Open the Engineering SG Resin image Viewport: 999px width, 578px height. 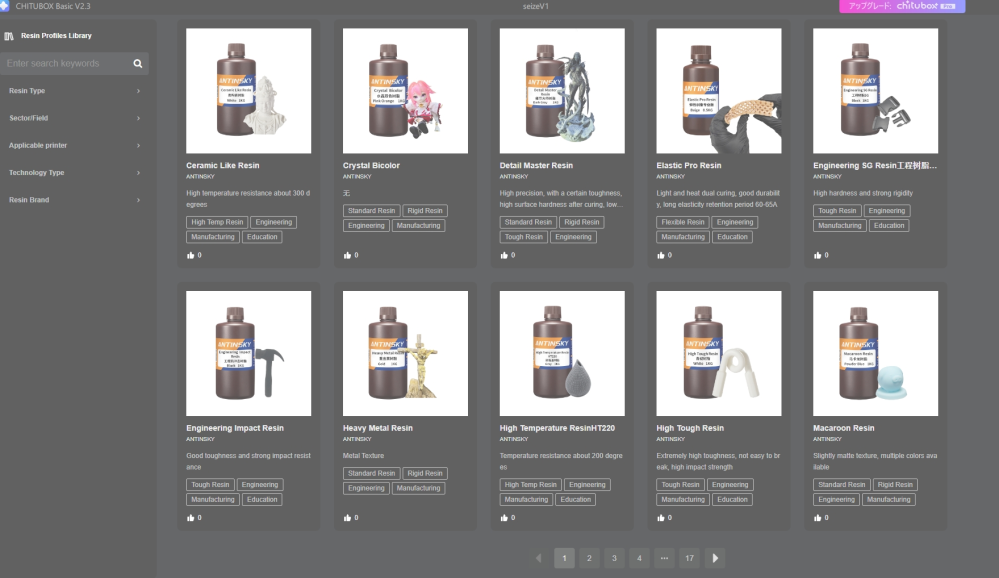pos(875,90)
